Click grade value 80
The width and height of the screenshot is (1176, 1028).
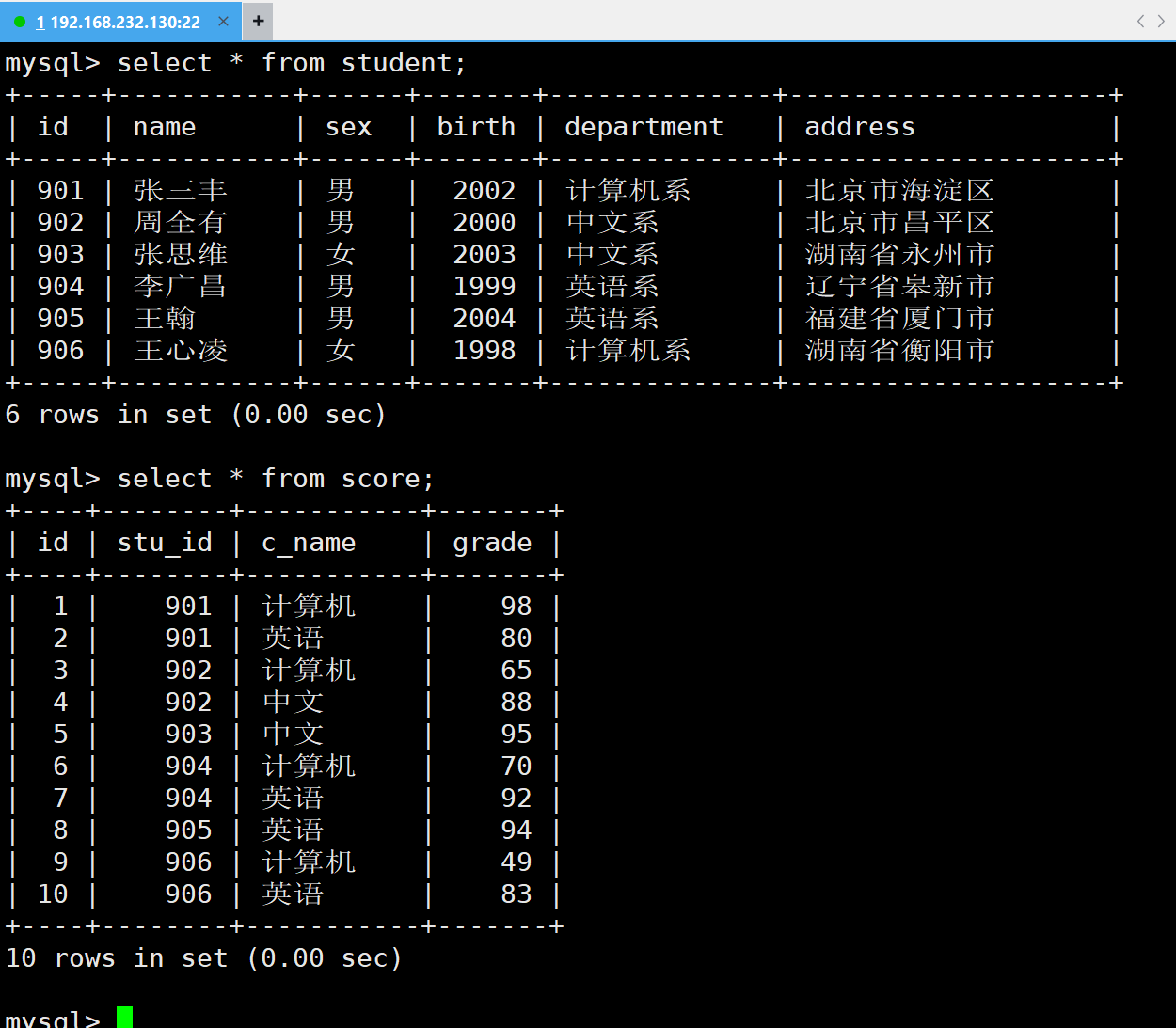[x=516, y=638]
